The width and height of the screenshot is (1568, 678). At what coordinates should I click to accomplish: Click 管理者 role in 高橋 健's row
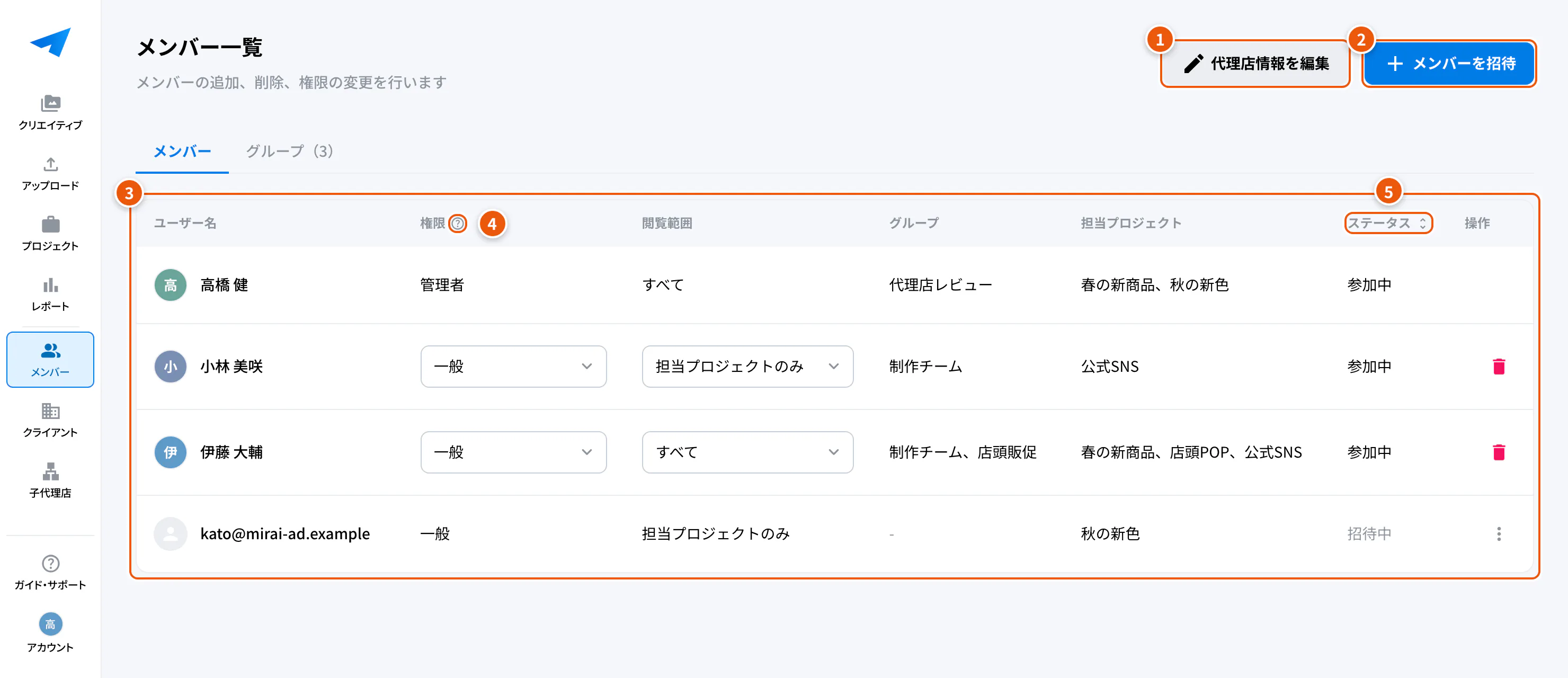tap(442, 285)
